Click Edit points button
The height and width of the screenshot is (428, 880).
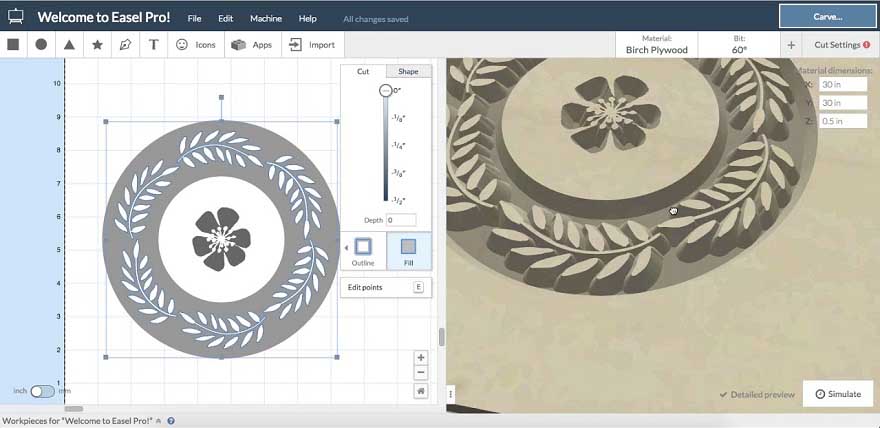[x=386, y=287]
